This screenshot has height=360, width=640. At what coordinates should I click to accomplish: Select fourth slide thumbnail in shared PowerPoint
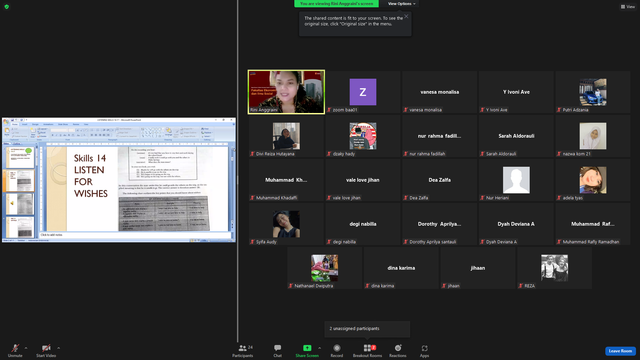20,227
